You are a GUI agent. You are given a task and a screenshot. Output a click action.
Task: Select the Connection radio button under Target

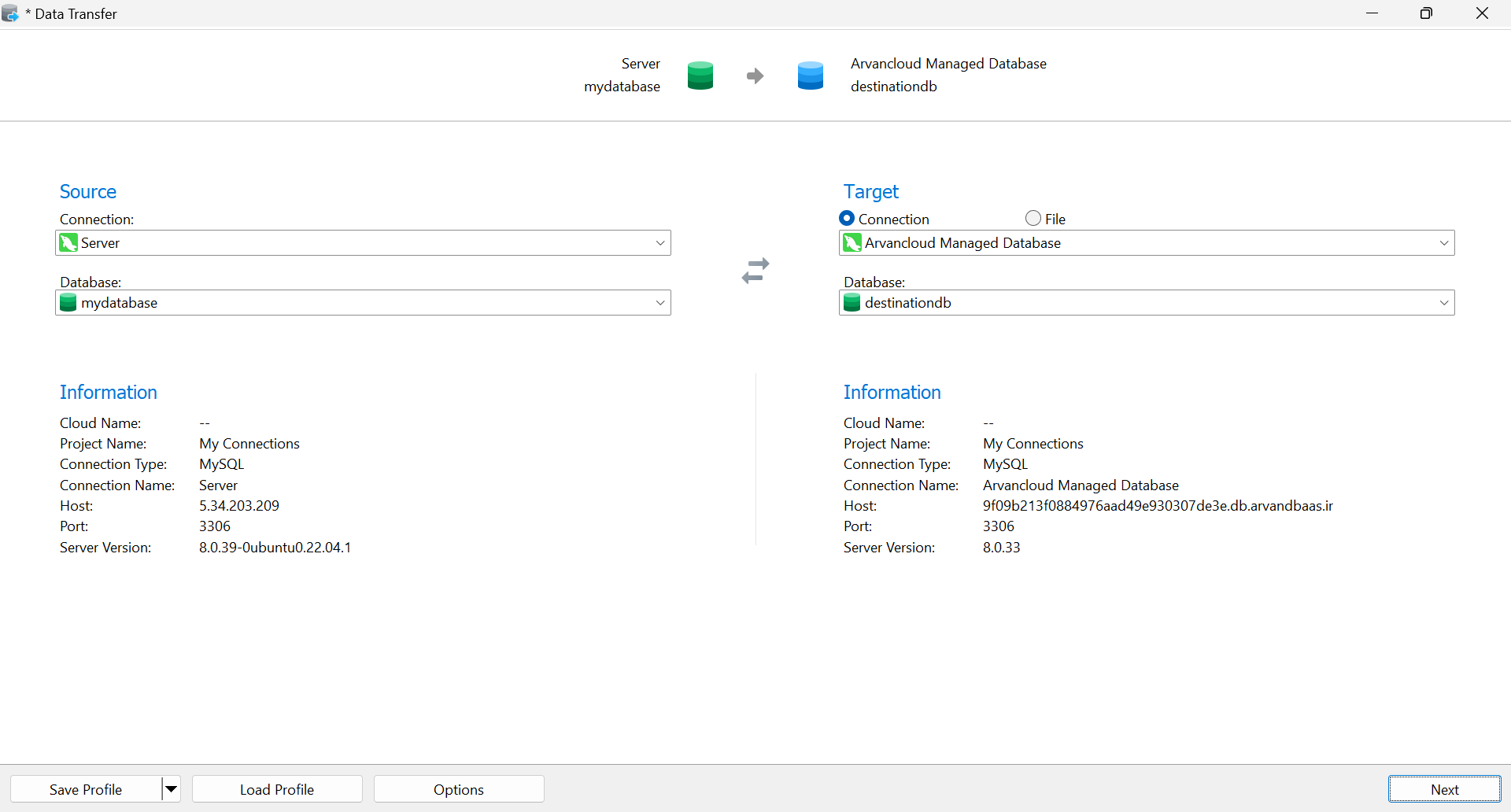pyautogui.click(x=847, y=219)
